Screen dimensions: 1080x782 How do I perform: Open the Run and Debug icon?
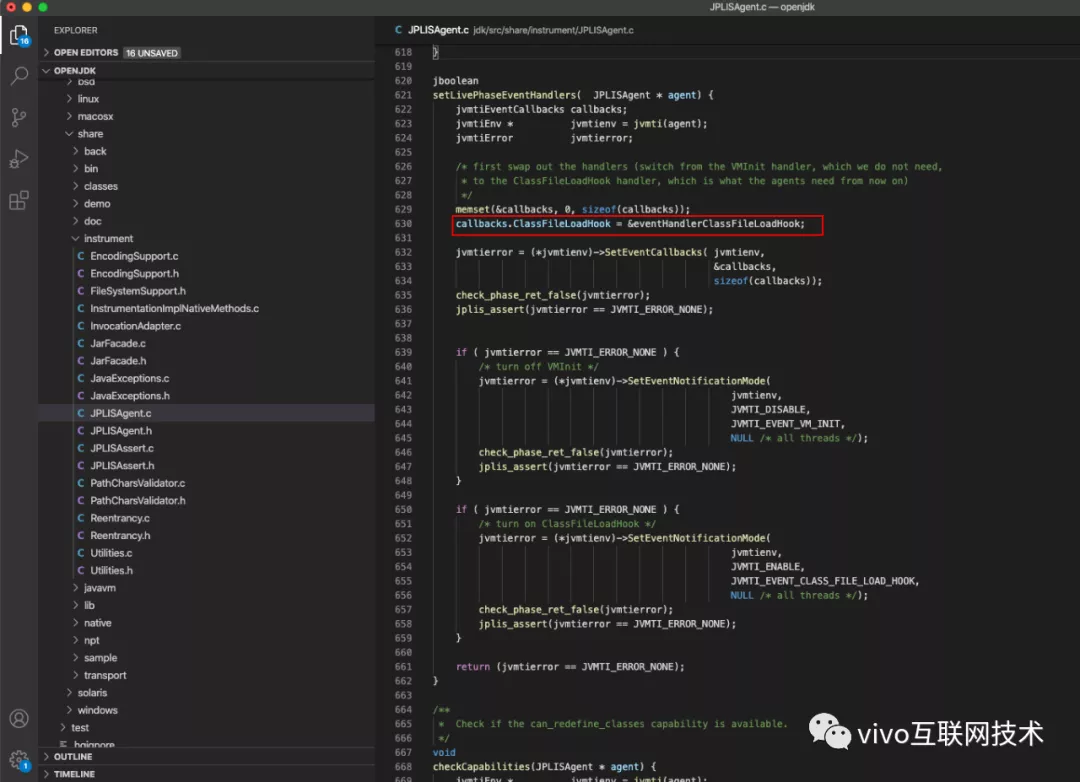coord(19,159)
